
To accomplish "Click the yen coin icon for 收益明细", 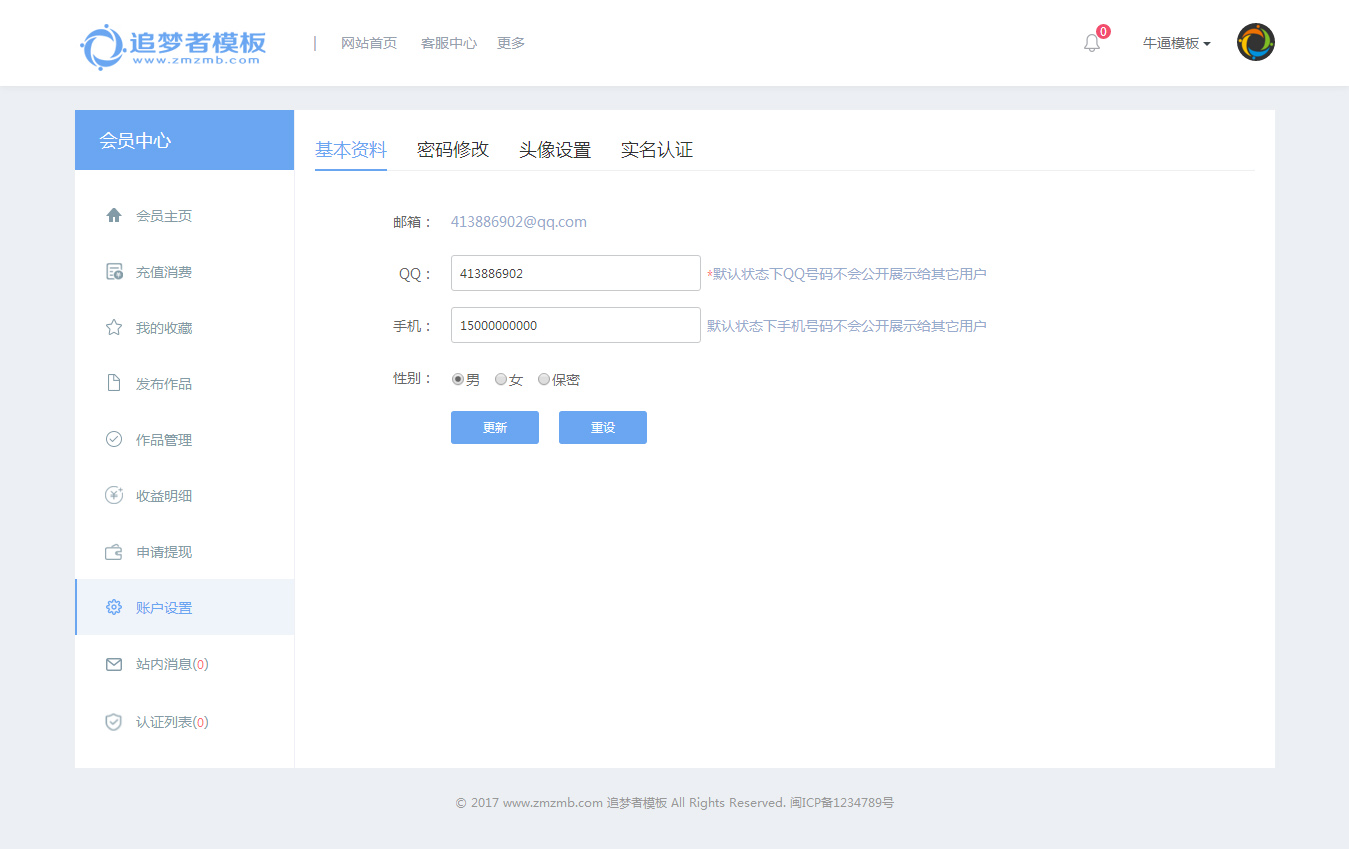I will [114, 496].
